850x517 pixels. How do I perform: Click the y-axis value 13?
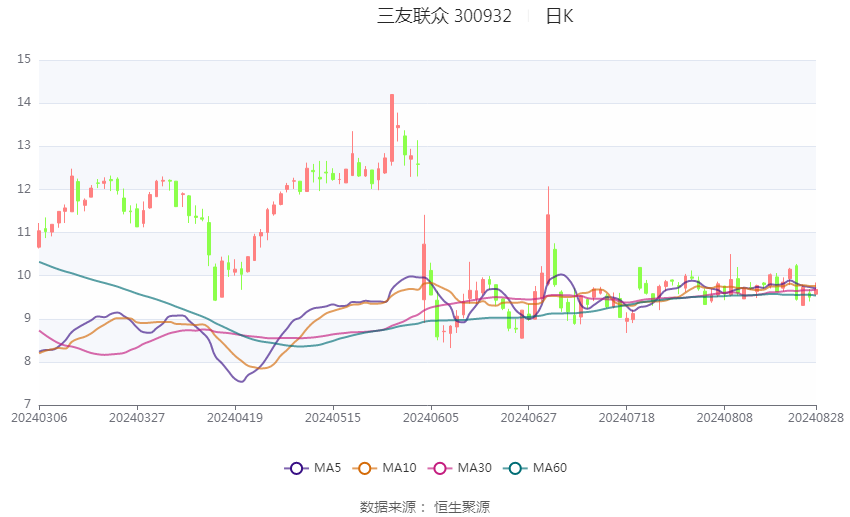click(24, 145)
